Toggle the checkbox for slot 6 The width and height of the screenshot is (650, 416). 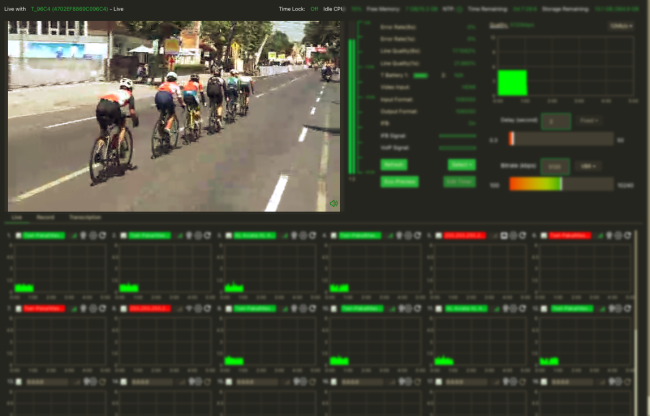(544, 235)
